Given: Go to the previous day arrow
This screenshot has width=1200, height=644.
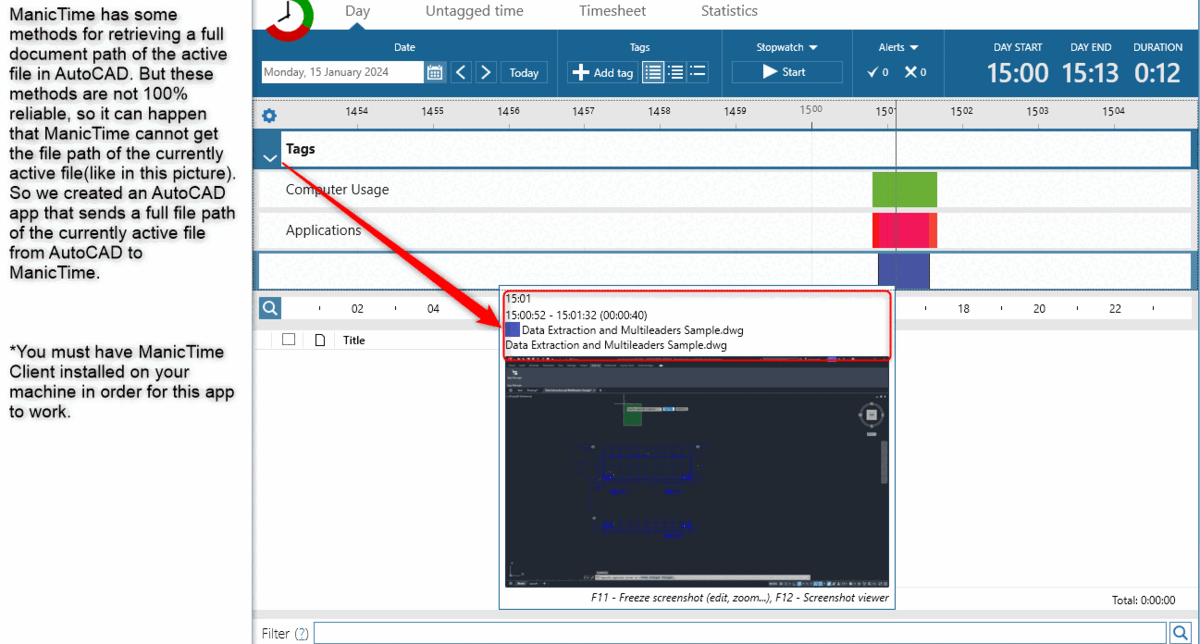Looking at the screenshot, I should click(x=461, y=72).
